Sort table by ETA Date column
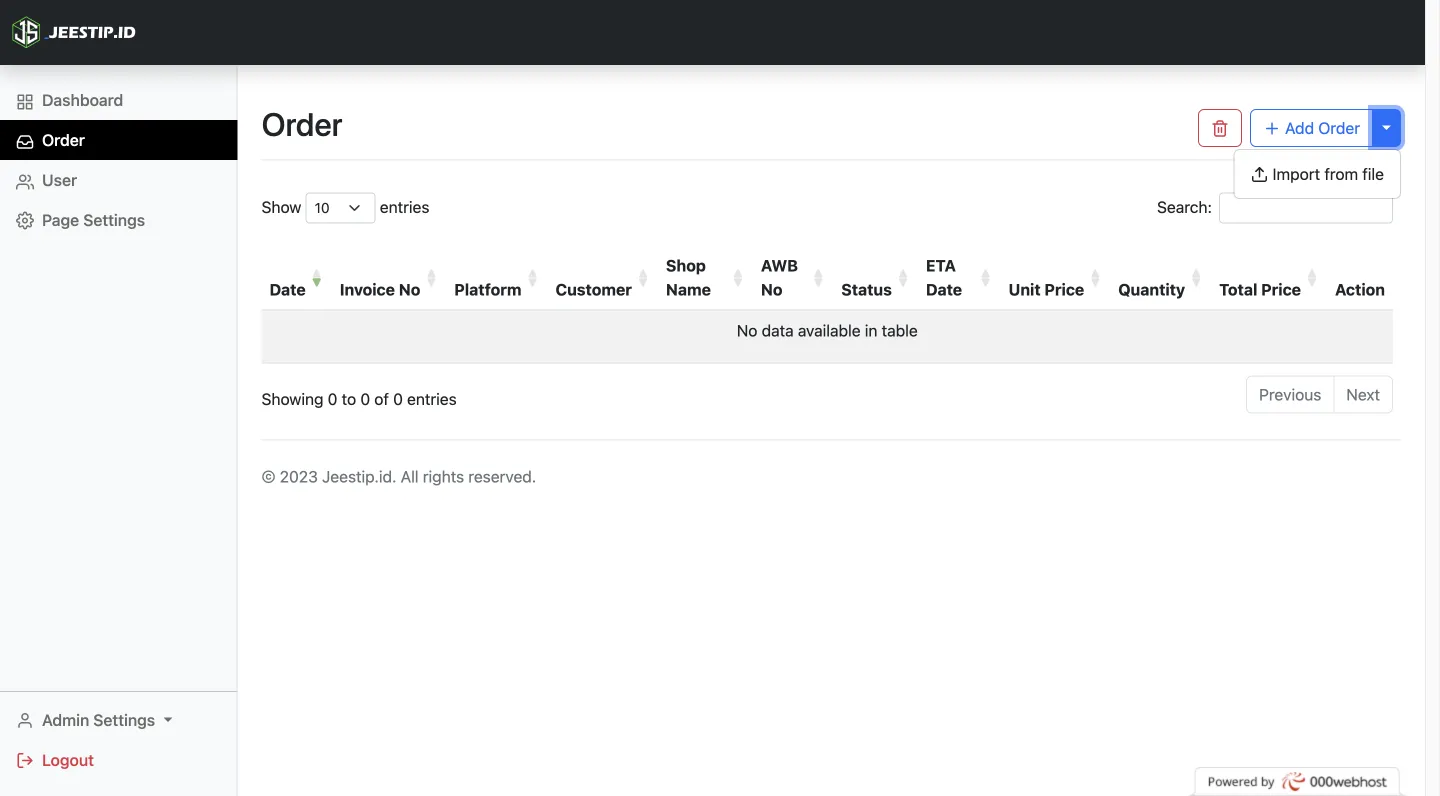 959,278
